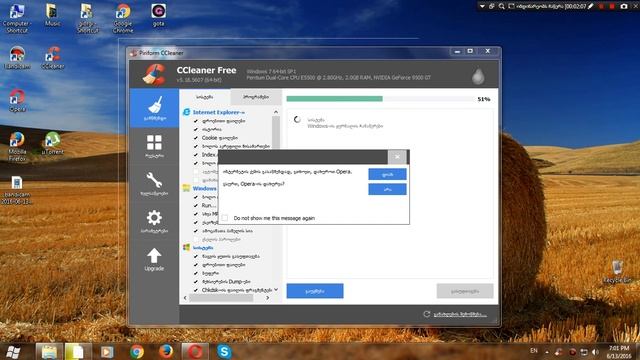
Task: Click Skype in the taskbar
Action: click(x=224, y=351)
